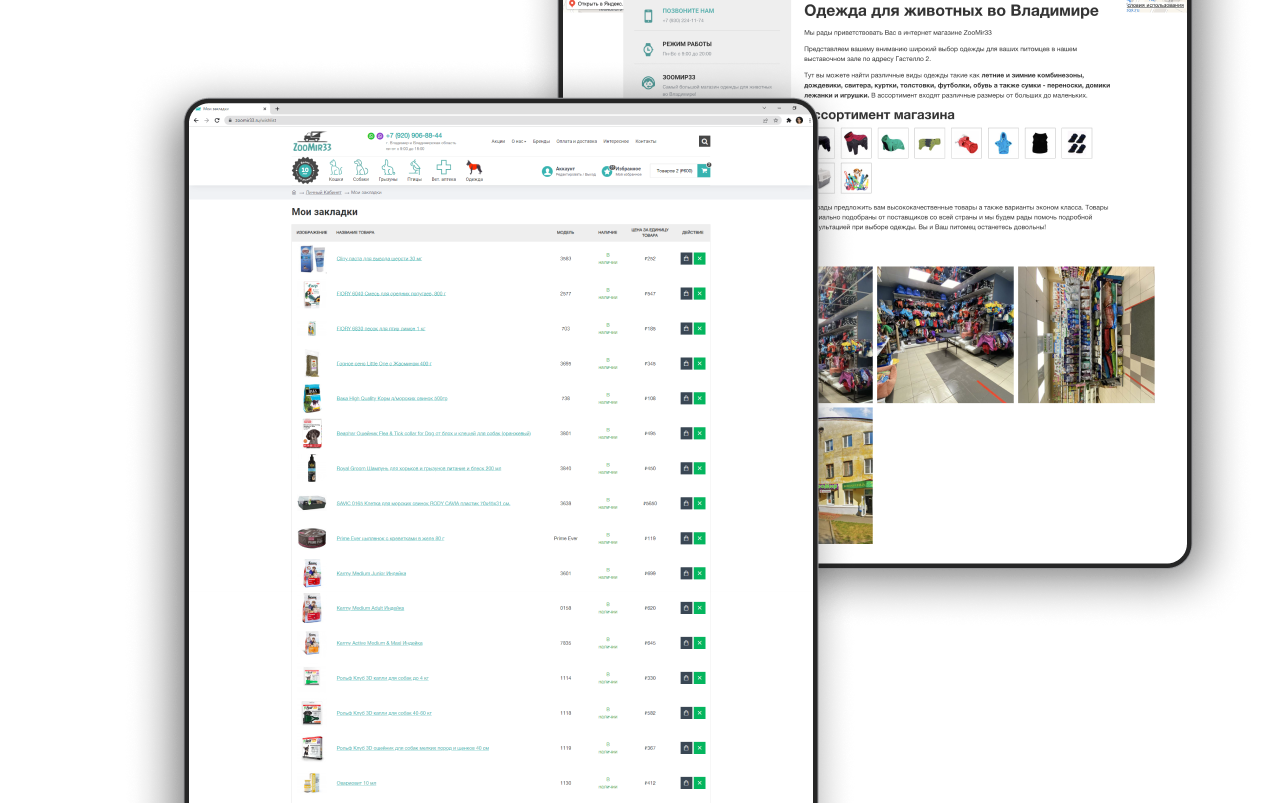Screen dimensions: 1280x803
Task: Open the Бренды menu item
Action: 541,141
